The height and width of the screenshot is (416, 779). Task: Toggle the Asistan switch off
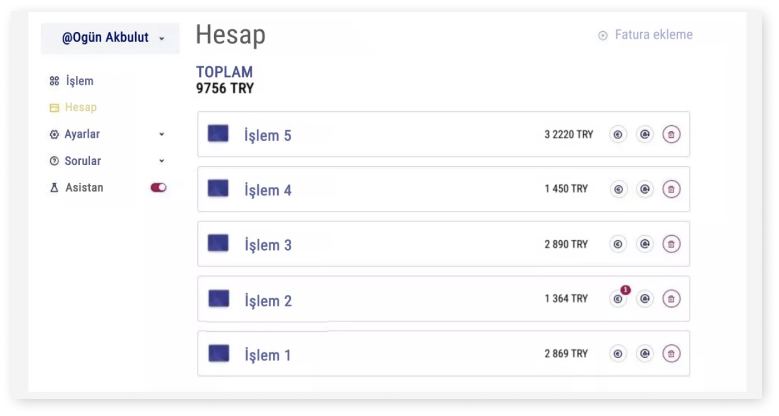tap(158, 187)
